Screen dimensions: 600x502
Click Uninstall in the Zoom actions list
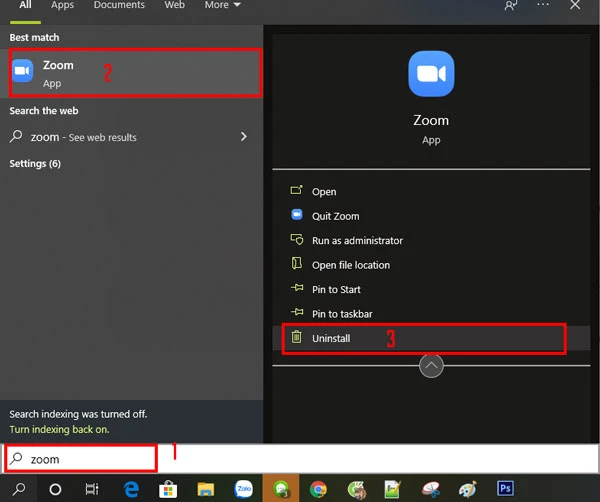330,339
